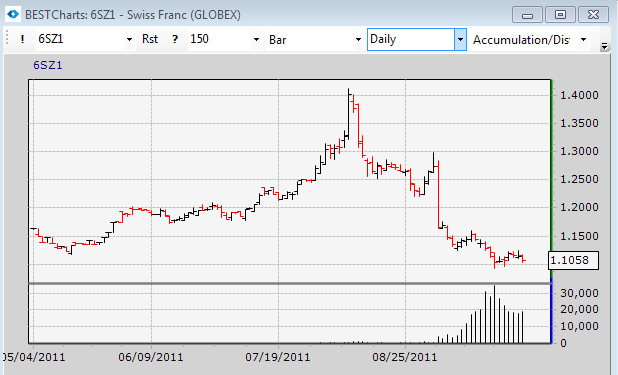
Task: Click the BESTCharts app icon in the title bar
Action: point(13,15)
